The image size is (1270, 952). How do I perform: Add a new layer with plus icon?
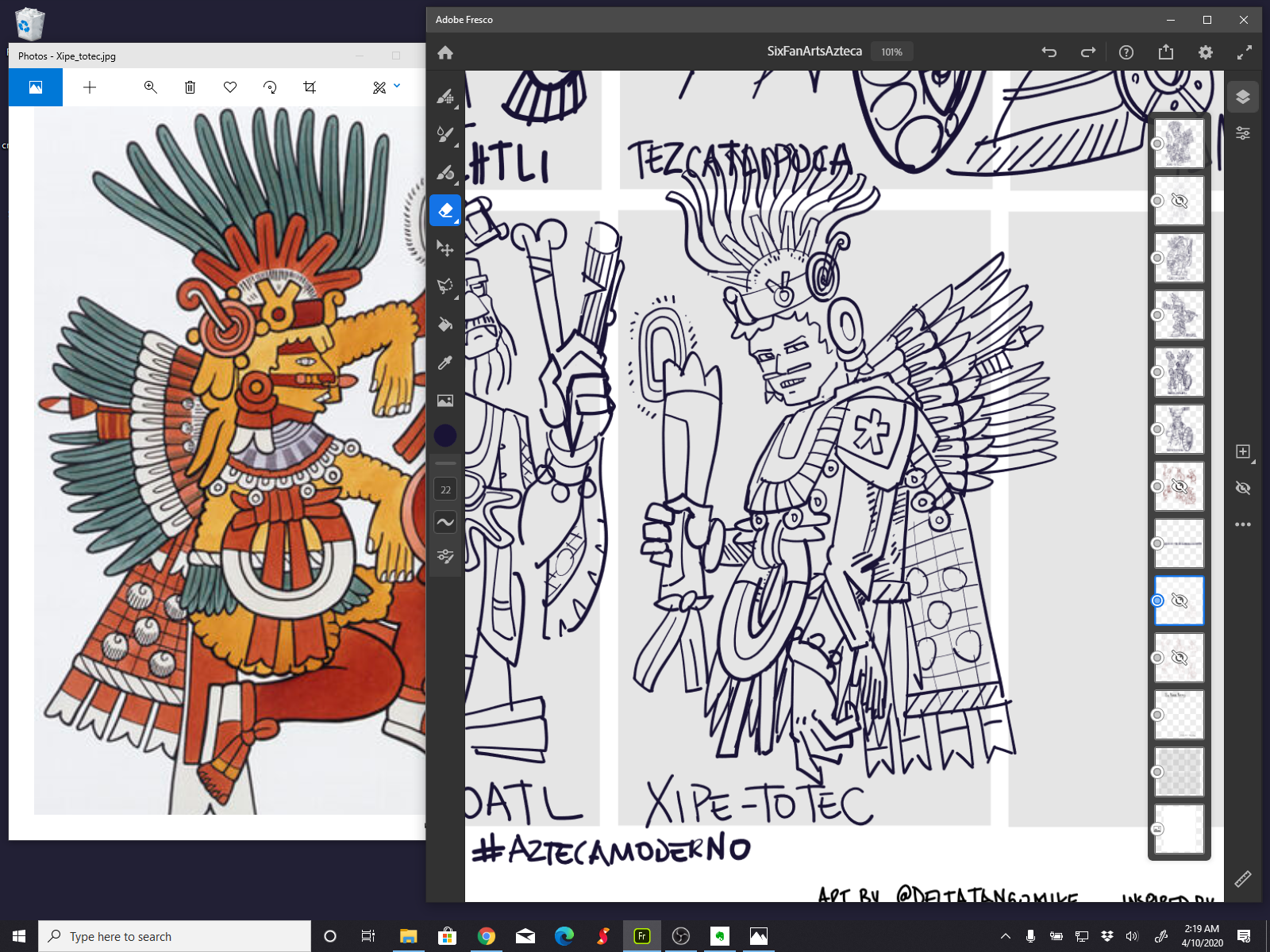(x=1243, y=451)
